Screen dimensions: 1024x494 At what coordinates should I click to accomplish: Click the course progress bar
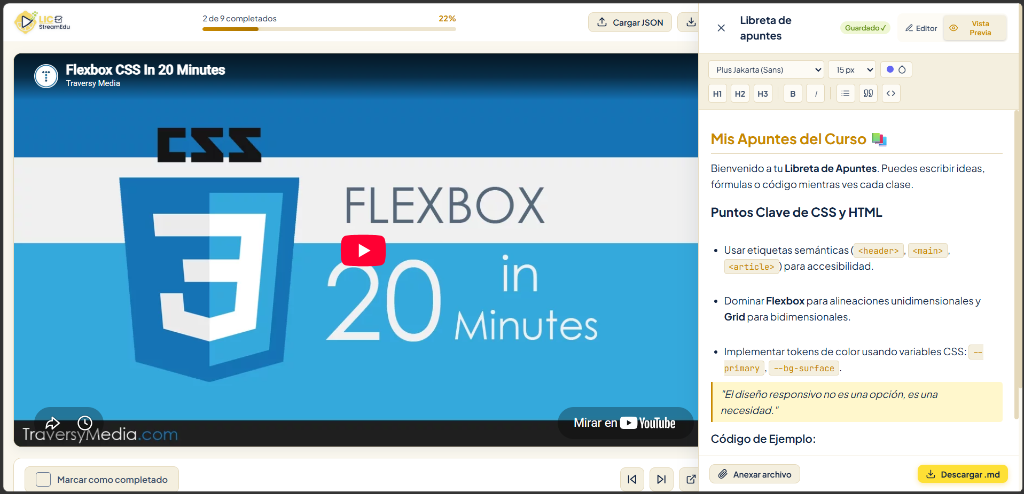[329, 29]
